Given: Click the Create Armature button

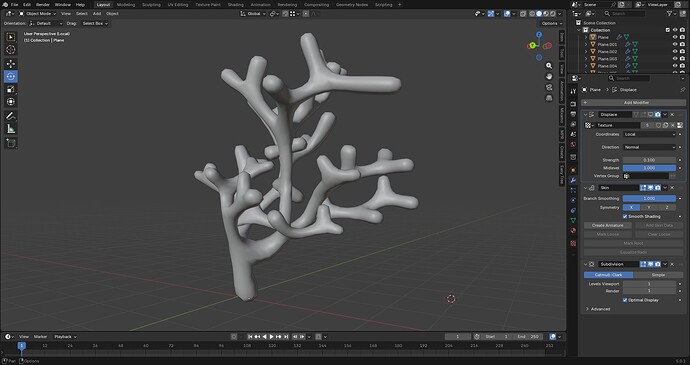Looking at the screenshot, I should [607, 225].
